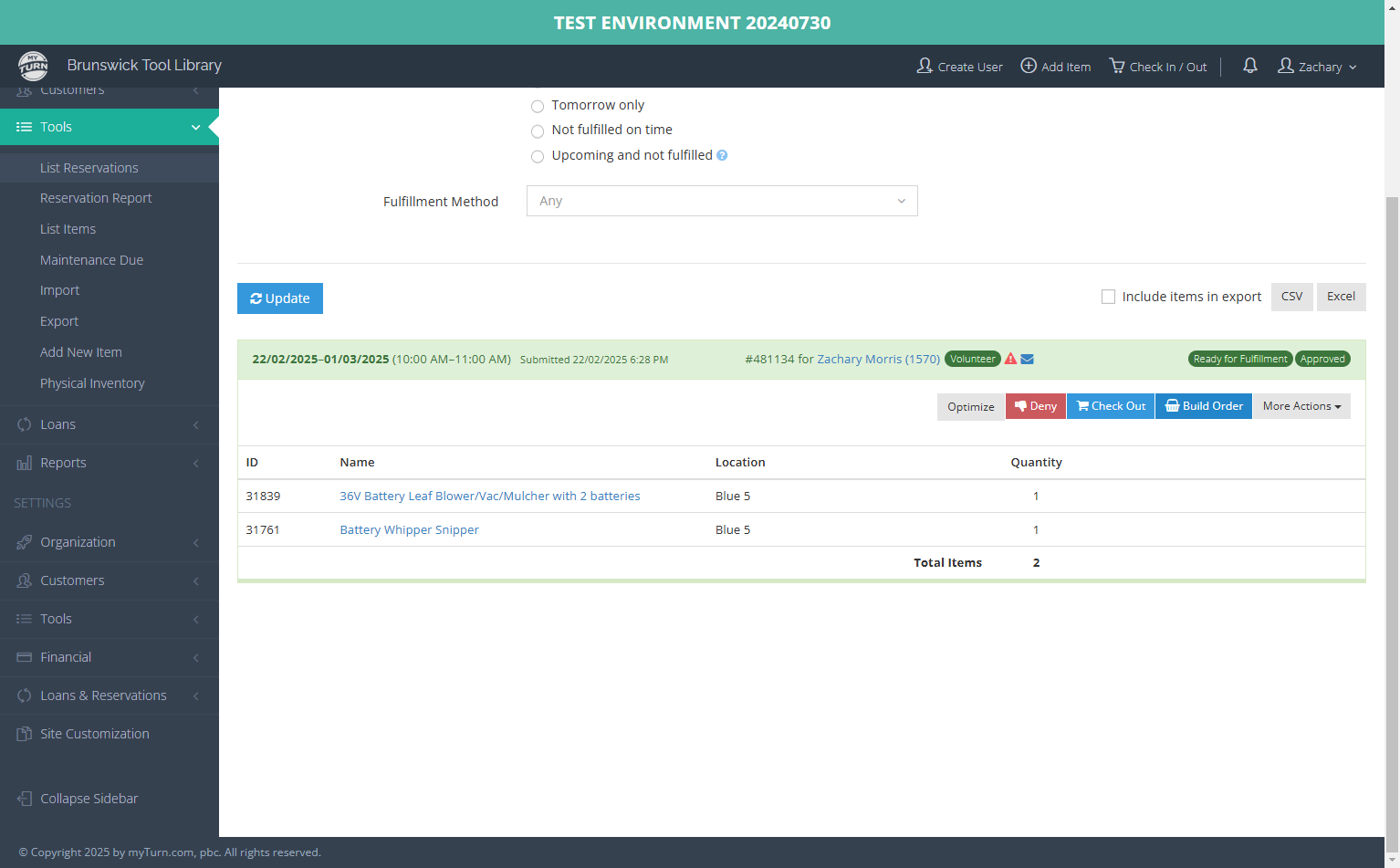The width and height of the screenshot is (1400, 868).
Task: Expand the Loans & Reservations chevron
Action: [x=195, y=695]
